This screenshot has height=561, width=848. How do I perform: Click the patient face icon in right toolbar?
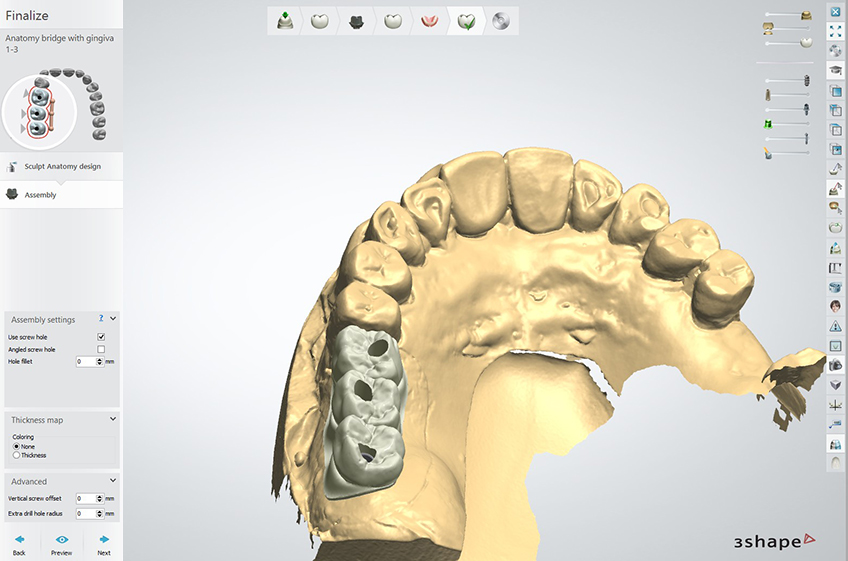835,306
